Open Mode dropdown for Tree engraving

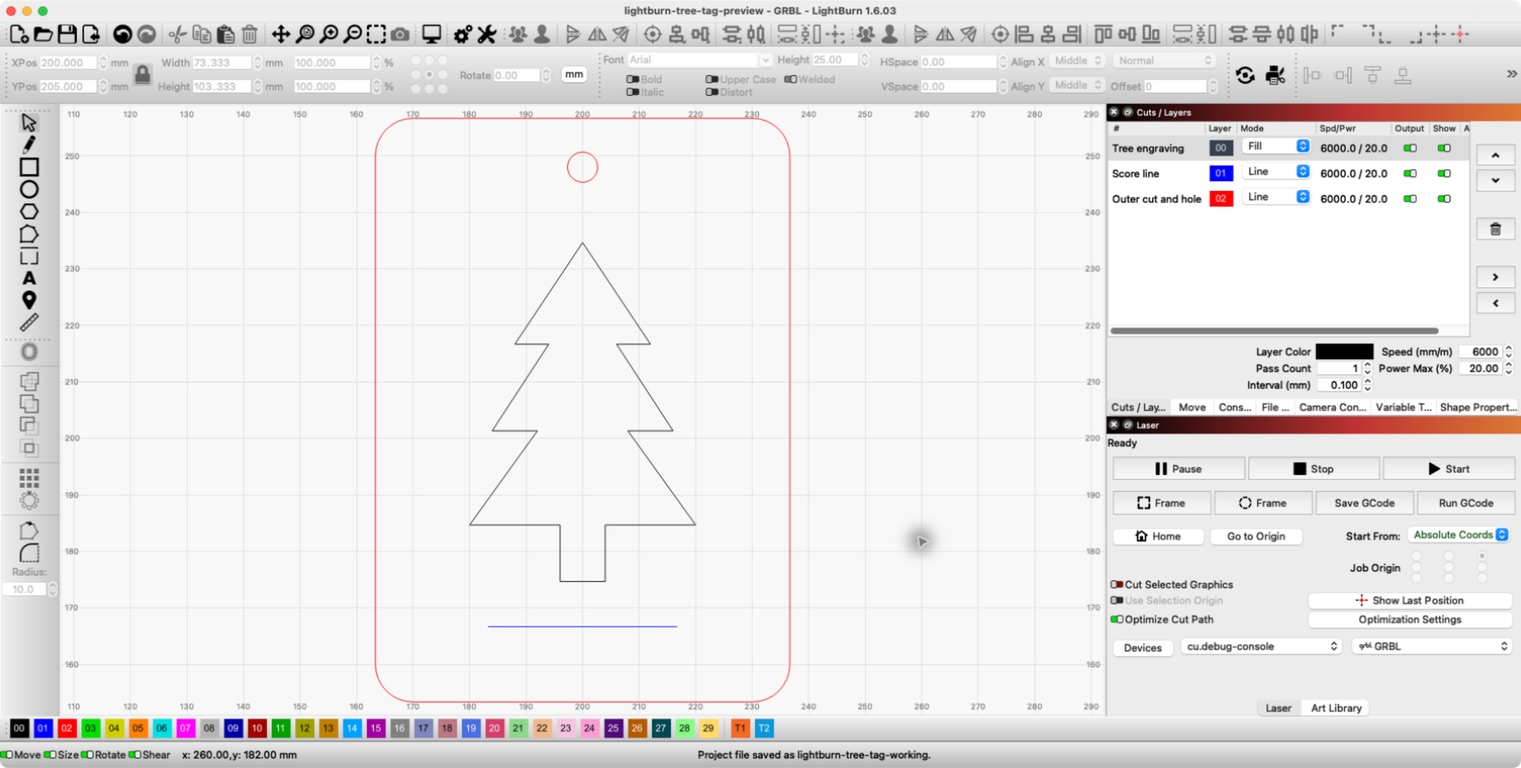coord(1276,146)
